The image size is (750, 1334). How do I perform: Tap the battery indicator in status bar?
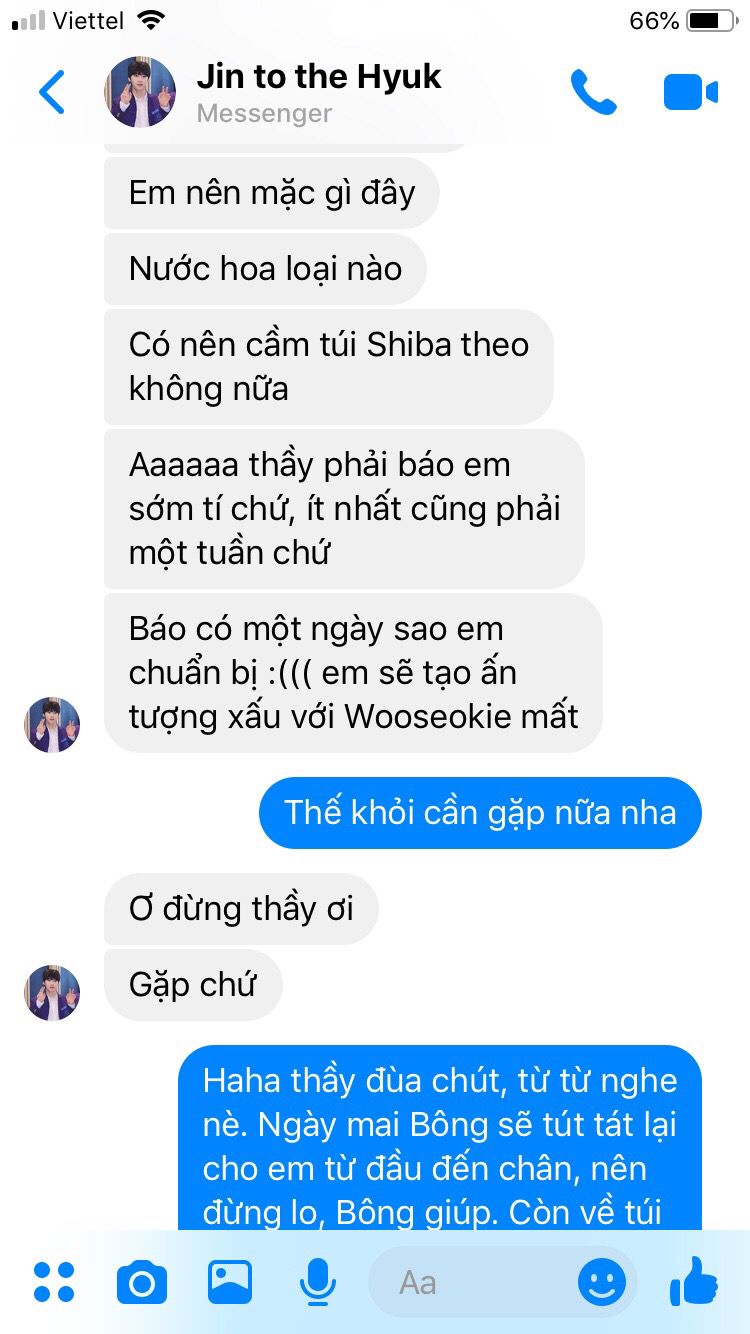pyautogui.click(x=711, y=20)
